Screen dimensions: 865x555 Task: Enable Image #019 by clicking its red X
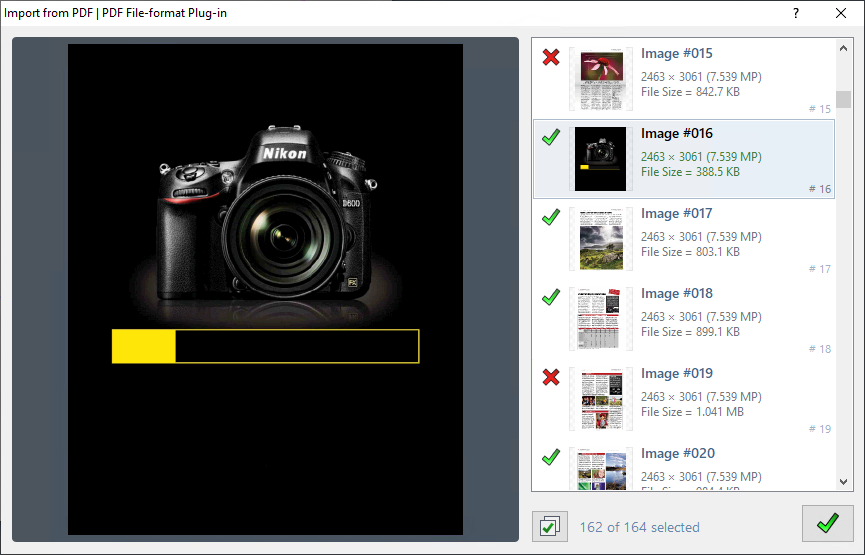click(550, 377)
